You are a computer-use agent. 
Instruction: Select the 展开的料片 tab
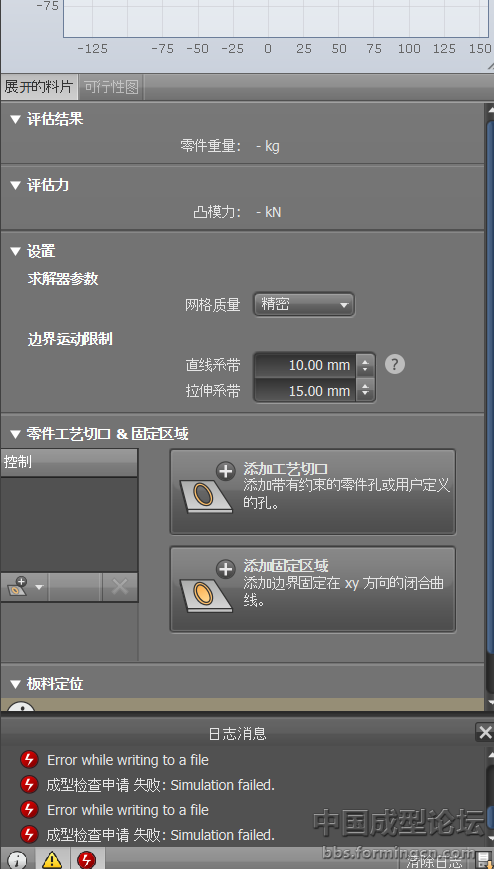(39, 87)
